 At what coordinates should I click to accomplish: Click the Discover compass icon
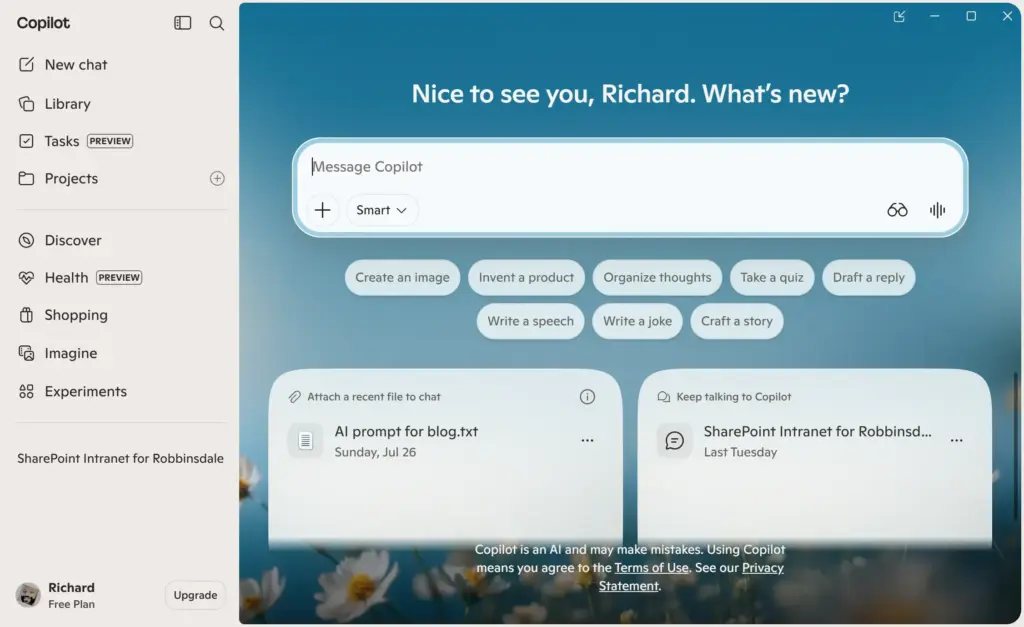click(26, 240)
